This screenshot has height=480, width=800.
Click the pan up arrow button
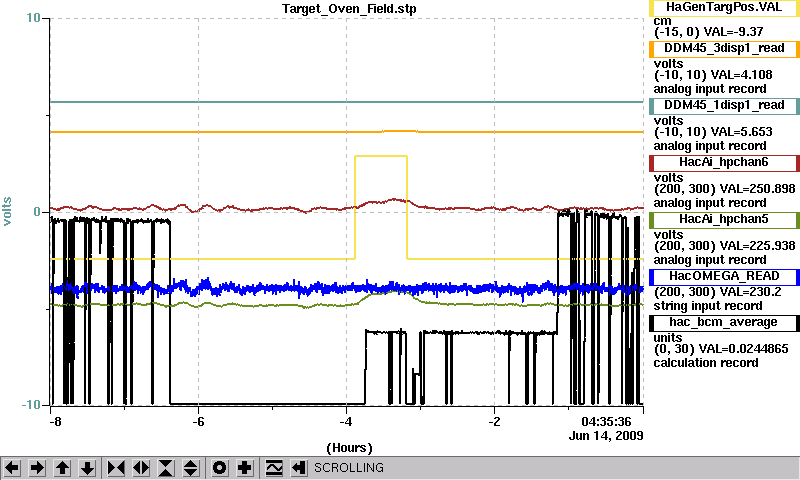pos(62,468)
